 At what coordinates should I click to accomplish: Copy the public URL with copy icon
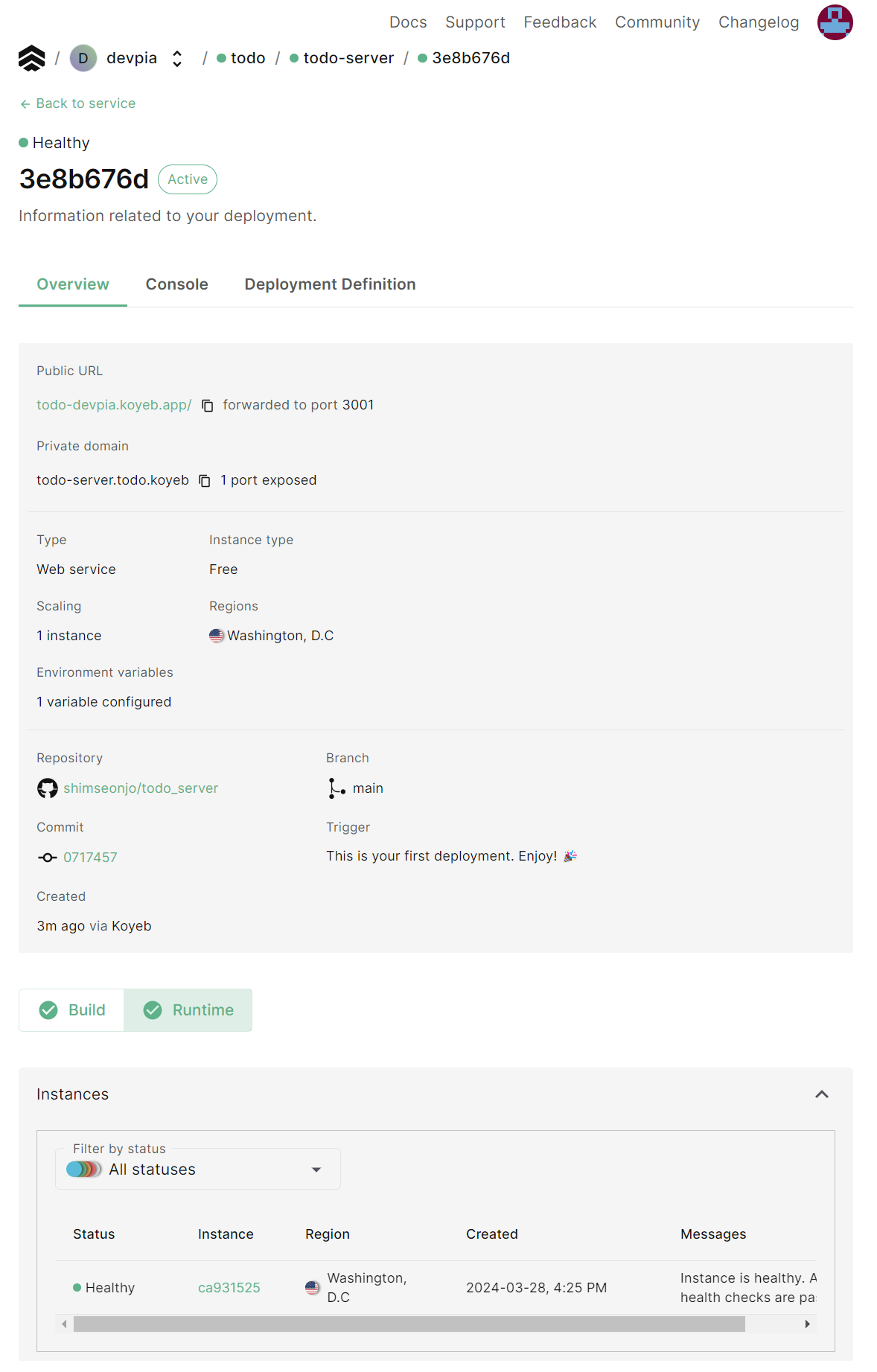tap(208, 406)
